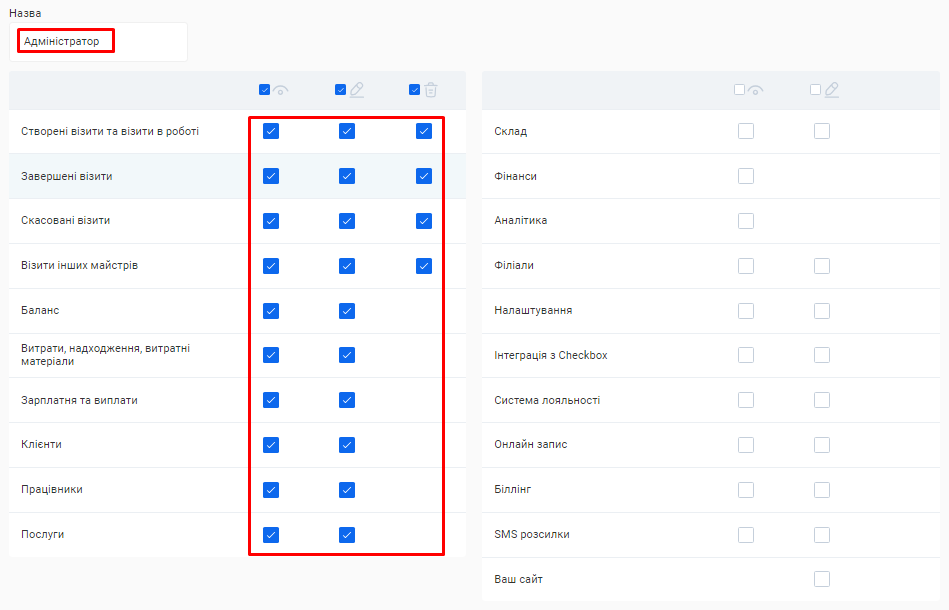Click the Назва field containing Адміністратор
The width and height of the screenshot is (949, 610).
click(98, 42)
